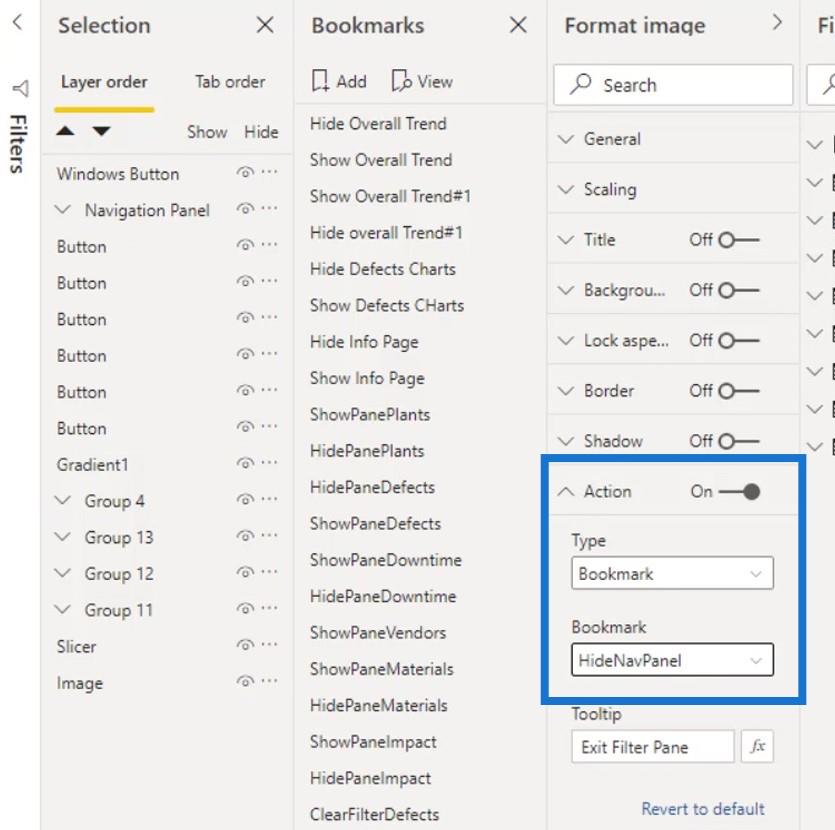Open the bookmark View menu
This screenshot has height=830, width=835.
(422, 81)
